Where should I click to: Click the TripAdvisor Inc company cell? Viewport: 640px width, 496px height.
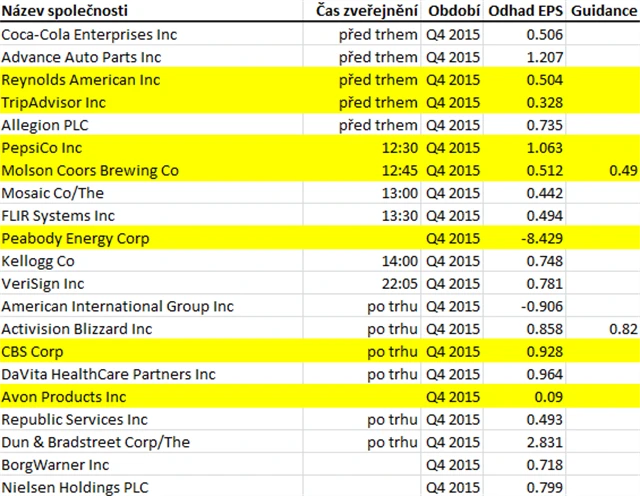pyautogui.click(x=54, y=102)
